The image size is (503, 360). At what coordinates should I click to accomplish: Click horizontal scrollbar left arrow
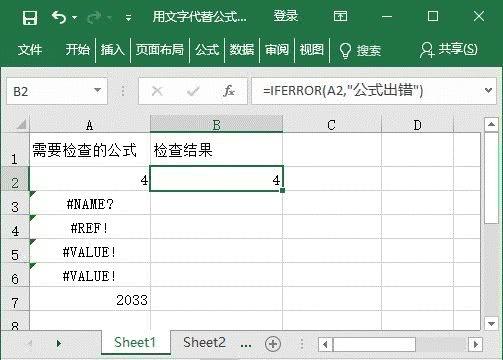point(326,344)
